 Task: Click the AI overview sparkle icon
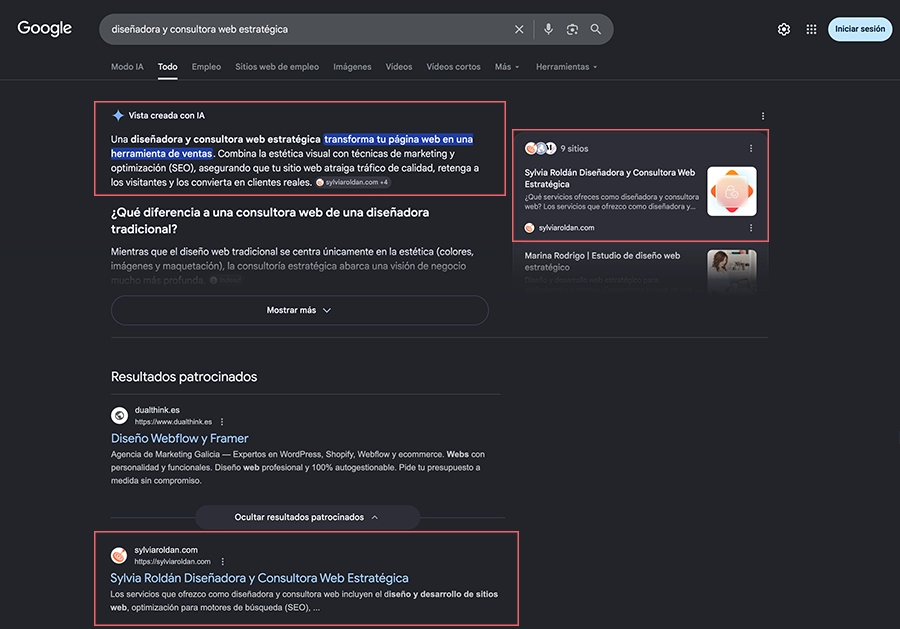(x=118, y=115)
